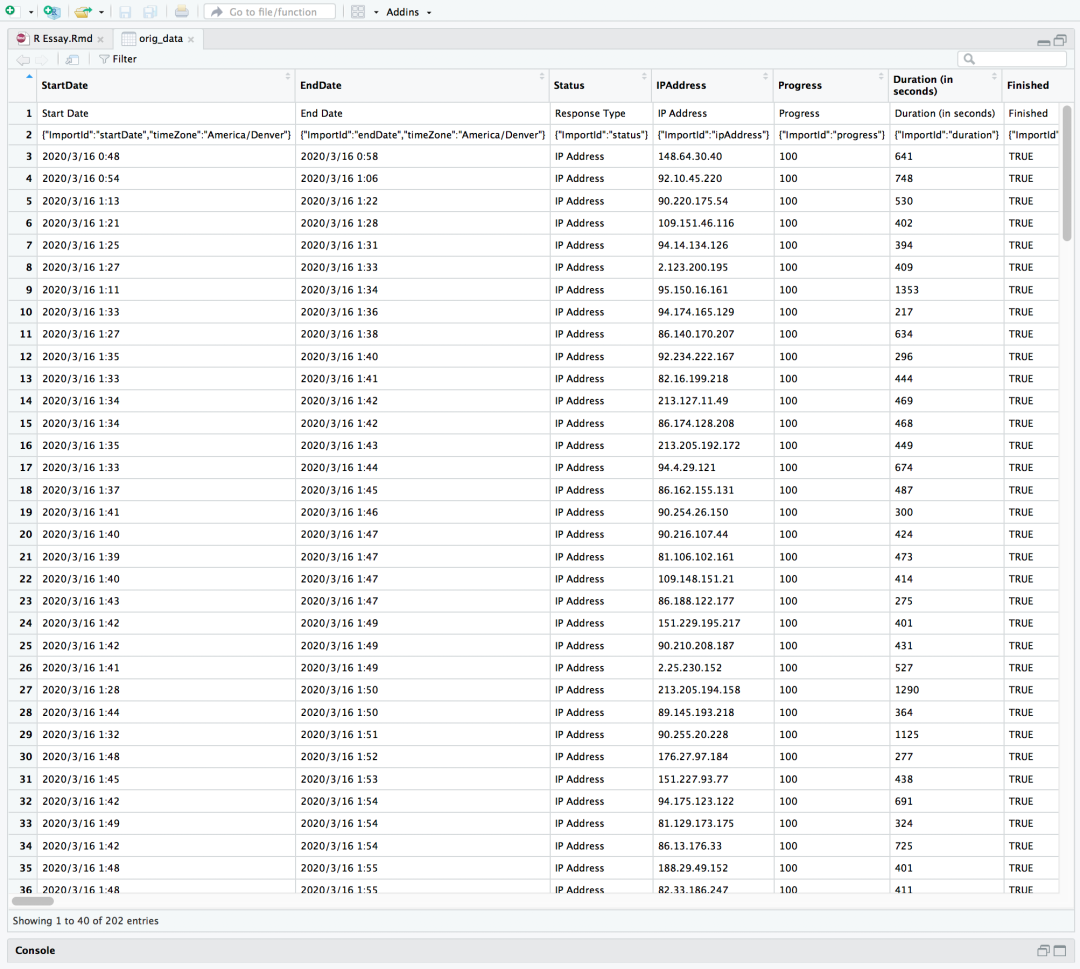Click the Save document icon

pyautogui.click(x=125, y=12)
